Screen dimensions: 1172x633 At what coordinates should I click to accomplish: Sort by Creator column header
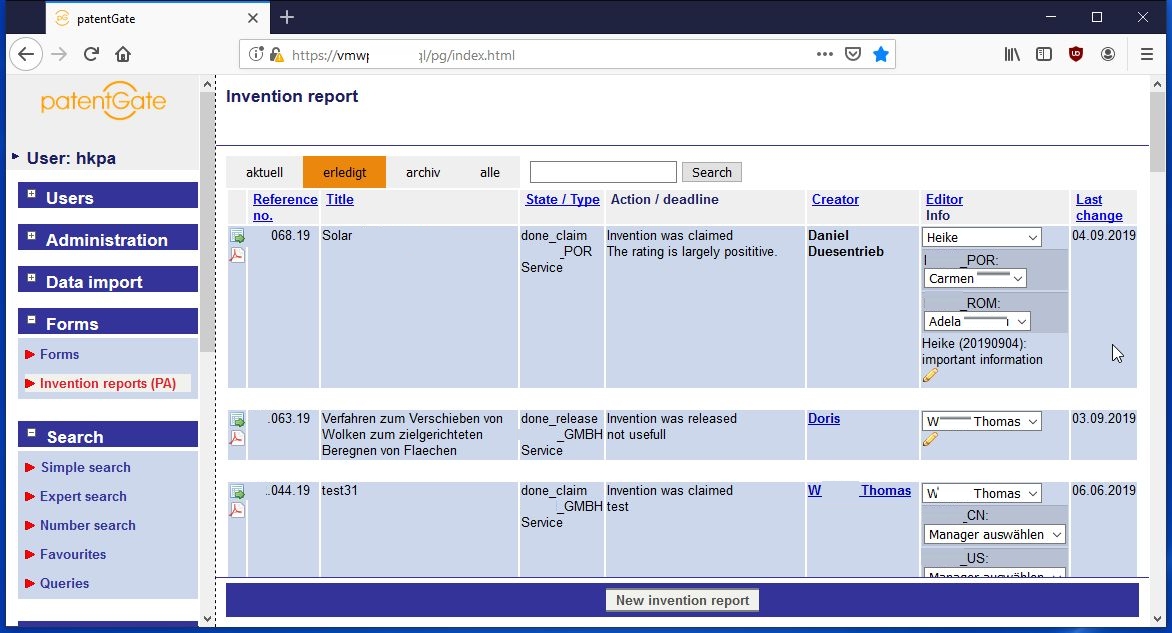835,200
